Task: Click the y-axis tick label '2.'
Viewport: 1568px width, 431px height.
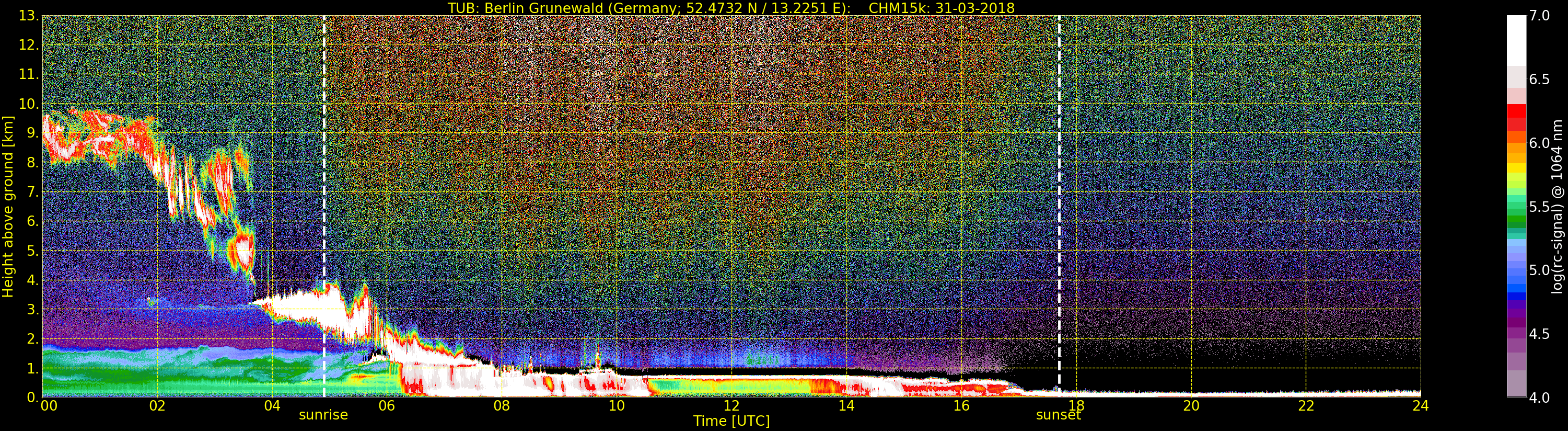Action: [32, 338]
